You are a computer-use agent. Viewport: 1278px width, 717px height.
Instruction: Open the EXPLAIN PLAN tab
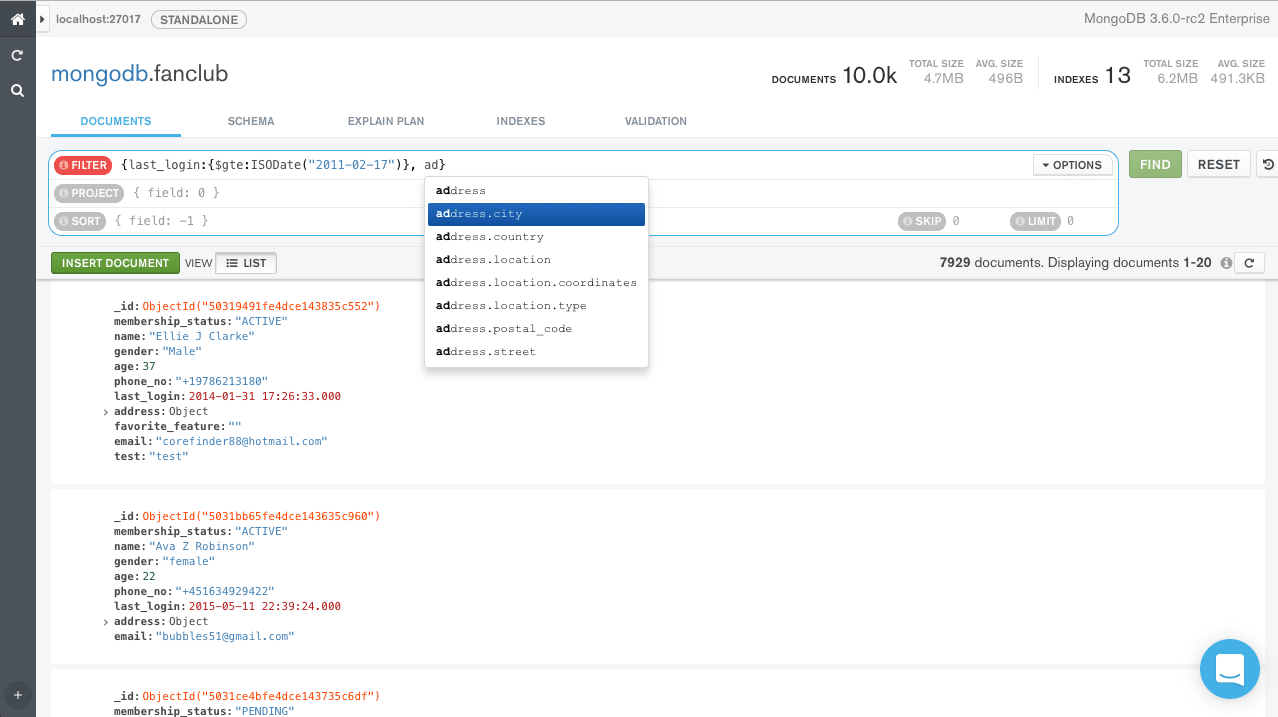tap(386, 121)
